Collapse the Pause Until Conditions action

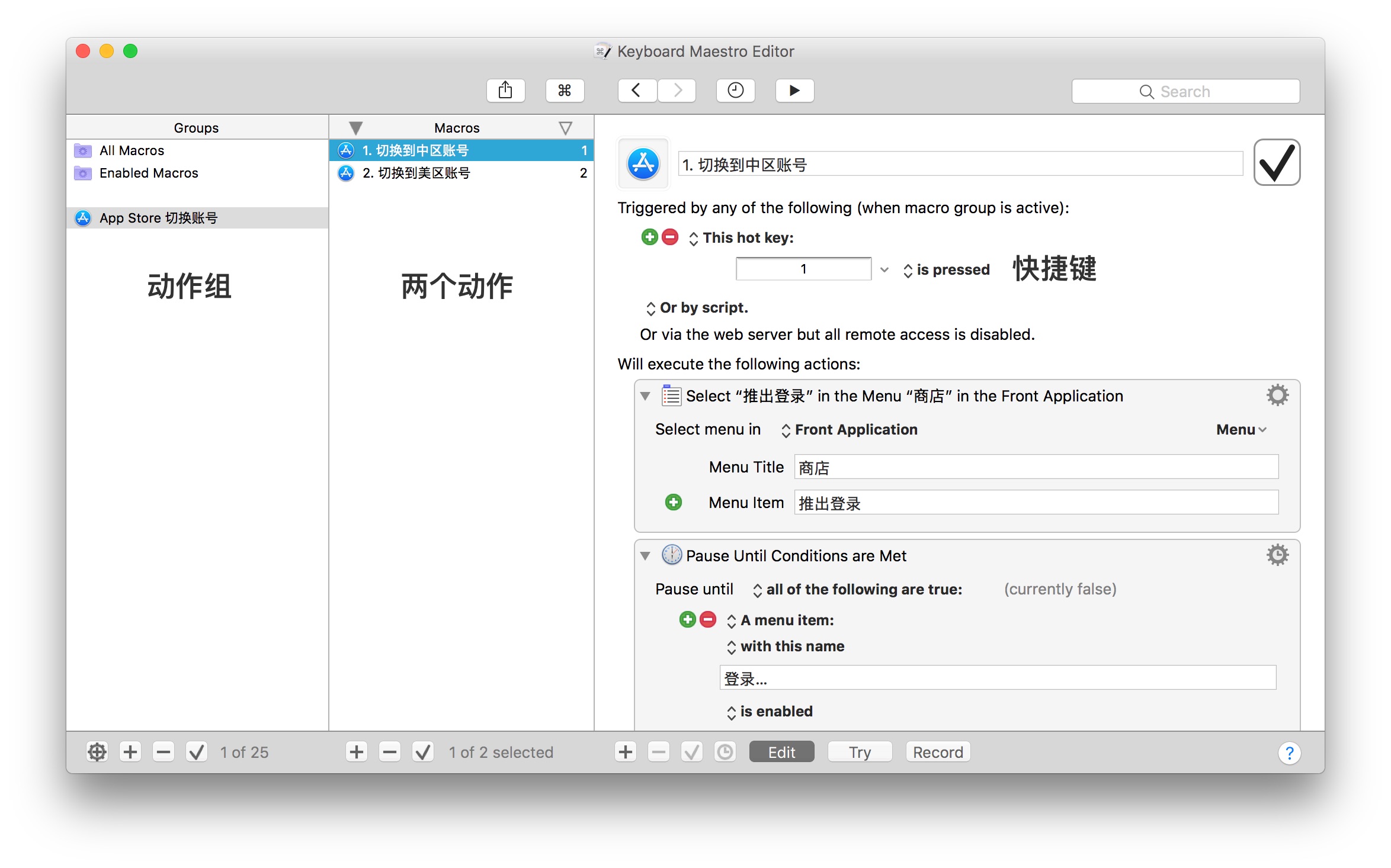click(x=646, y=555)
